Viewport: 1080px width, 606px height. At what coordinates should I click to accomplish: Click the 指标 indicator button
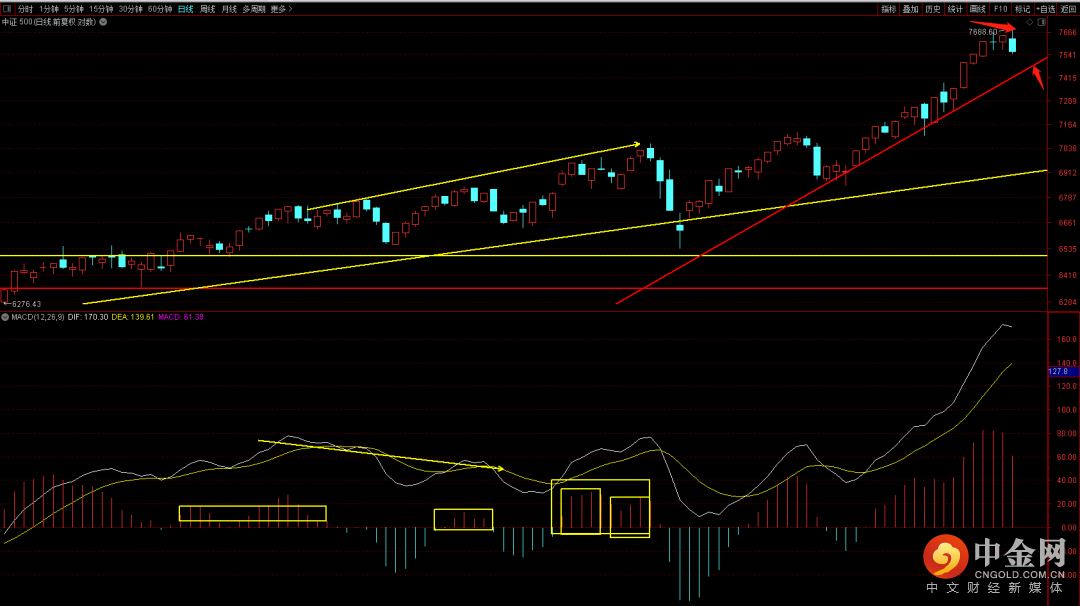889,9
